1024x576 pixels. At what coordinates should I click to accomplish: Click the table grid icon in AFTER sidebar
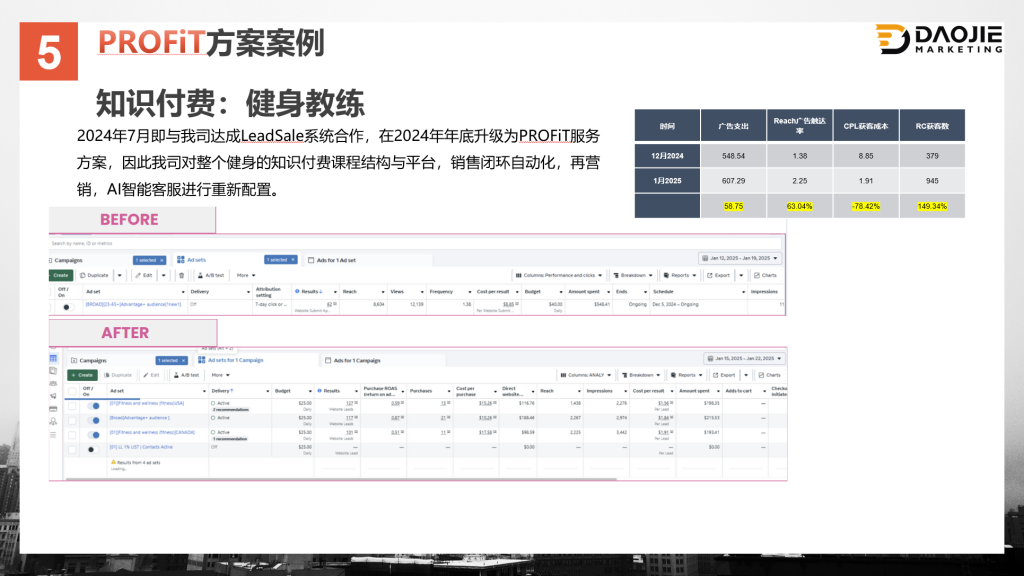(54, 359)
